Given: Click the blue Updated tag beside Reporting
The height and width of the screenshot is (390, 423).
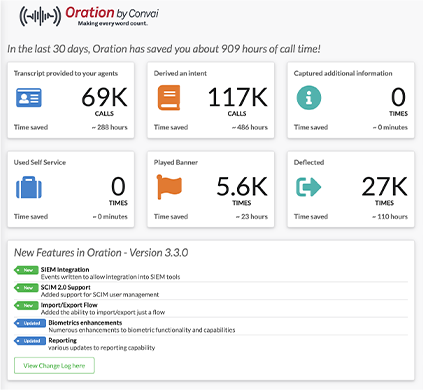Looking at the screenshot, I should pyautogui.click(x=30, y=341).
